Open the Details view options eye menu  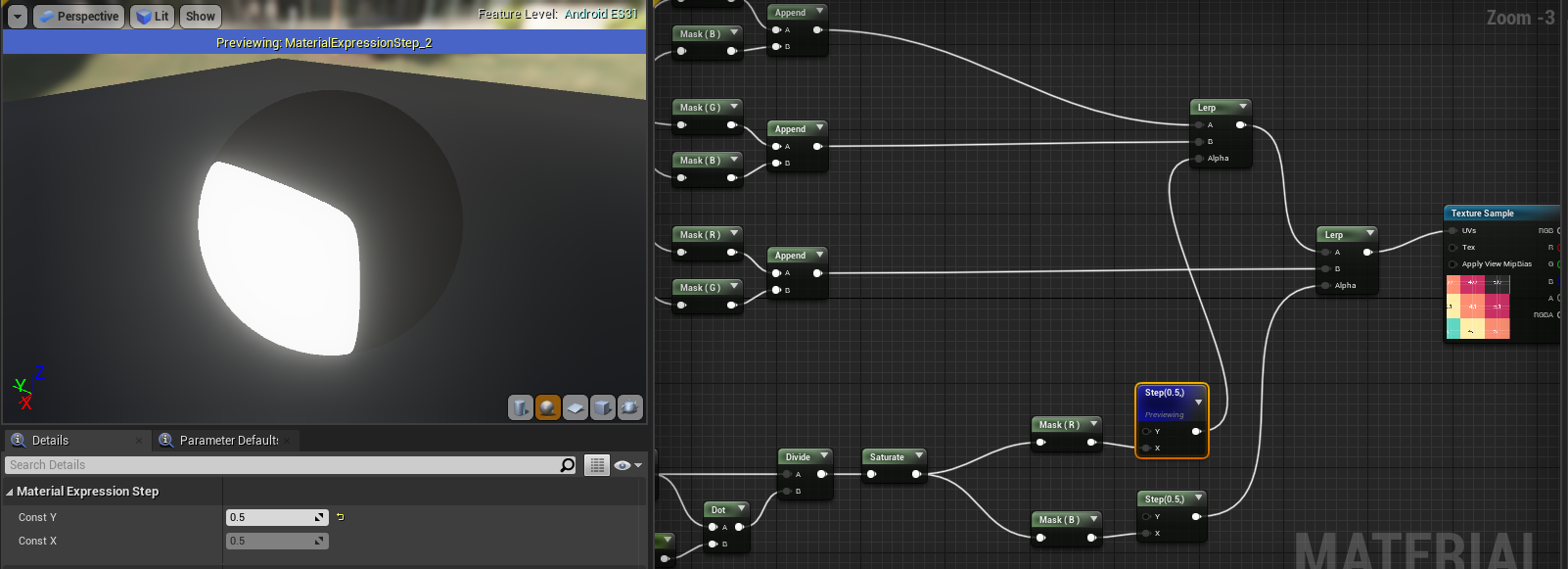626,465
